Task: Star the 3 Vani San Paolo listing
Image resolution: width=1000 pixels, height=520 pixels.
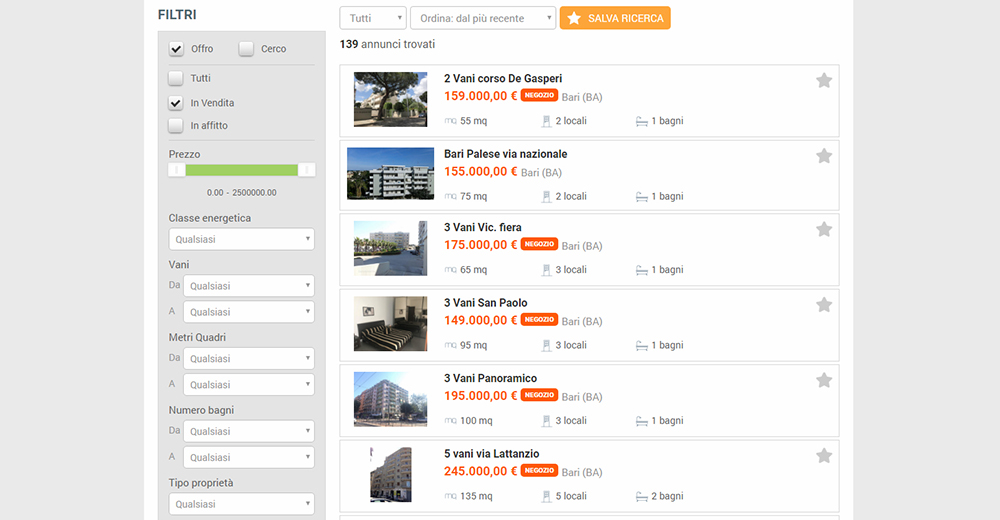Action: [824, 304]
